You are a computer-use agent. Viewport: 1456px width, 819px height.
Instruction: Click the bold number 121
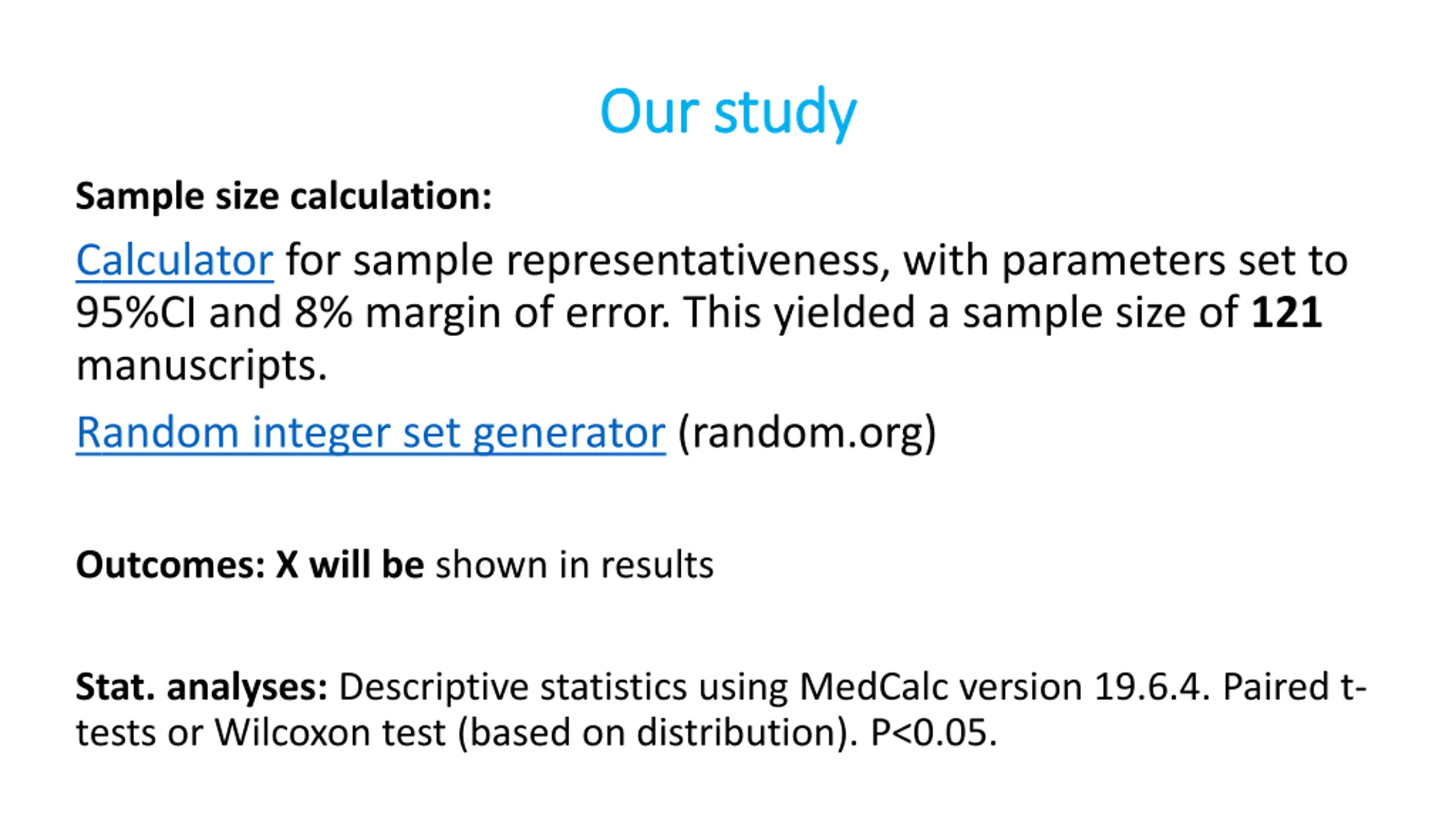[1287, 313]
